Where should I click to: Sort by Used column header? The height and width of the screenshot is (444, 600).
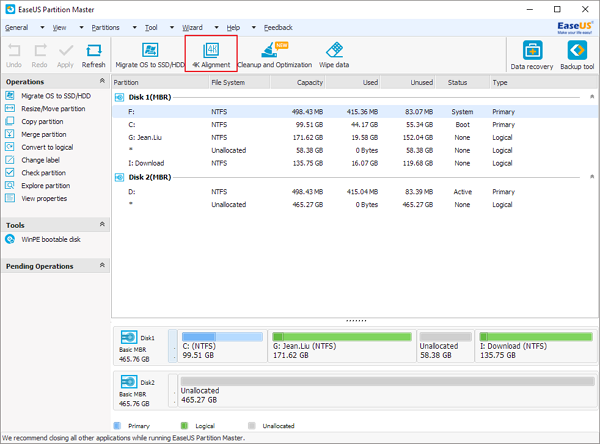click(x=353, y=82)
